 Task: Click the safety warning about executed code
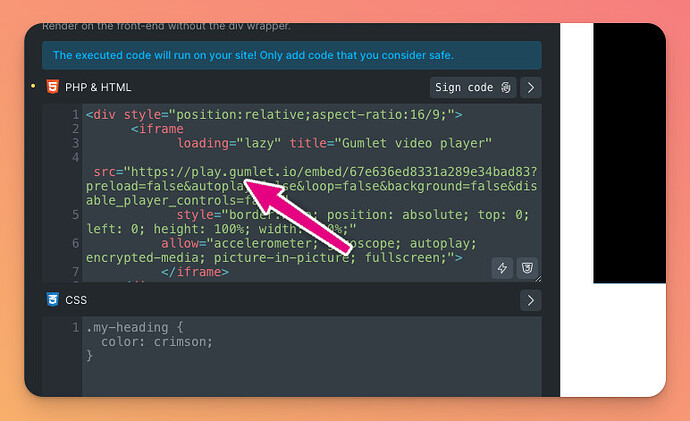click(x=292, y=55)
